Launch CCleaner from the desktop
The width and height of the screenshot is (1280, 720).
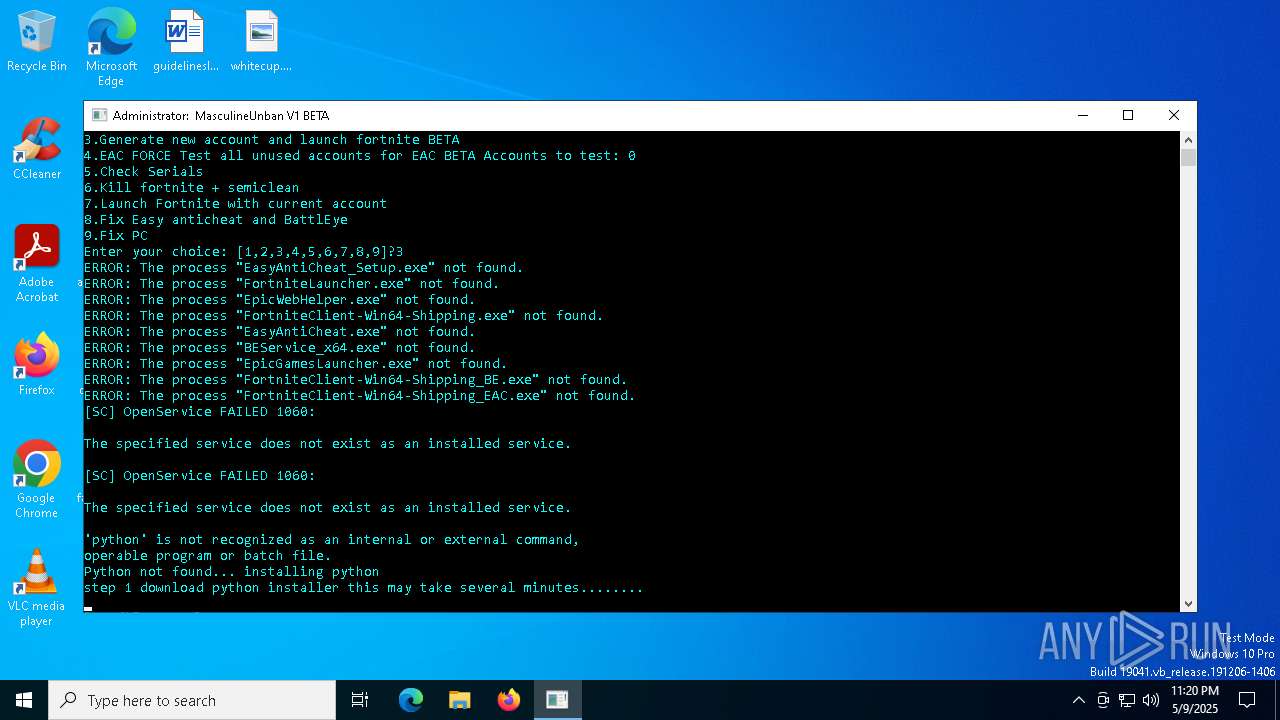click(x=37, y=149)
